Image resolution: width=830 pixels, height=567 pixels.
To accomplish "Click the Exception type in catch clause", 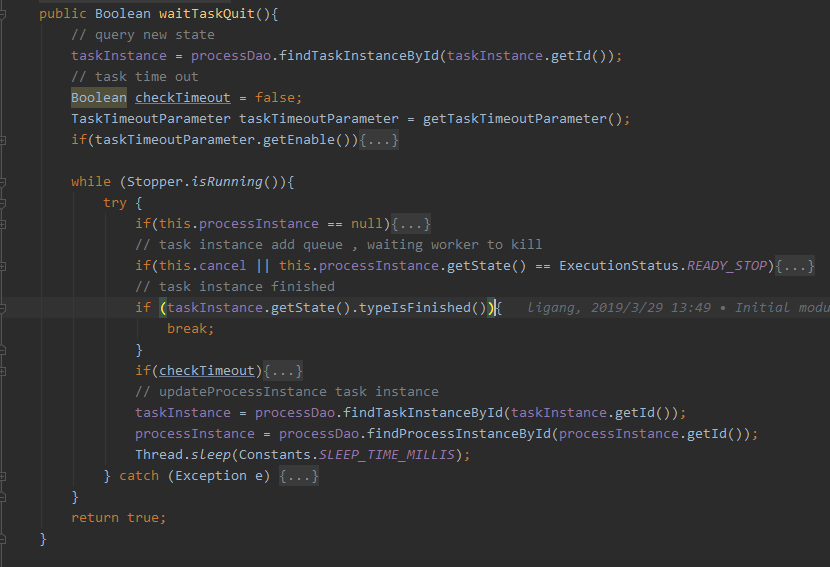I will pos(211,476).
